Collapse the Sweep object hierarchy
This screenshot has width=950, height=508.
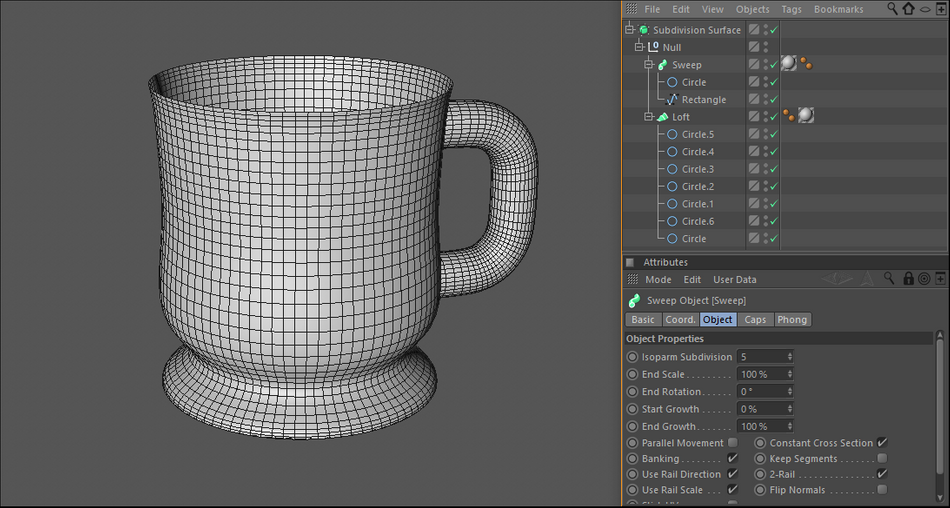pyautogui.click(x=648, y=65)
